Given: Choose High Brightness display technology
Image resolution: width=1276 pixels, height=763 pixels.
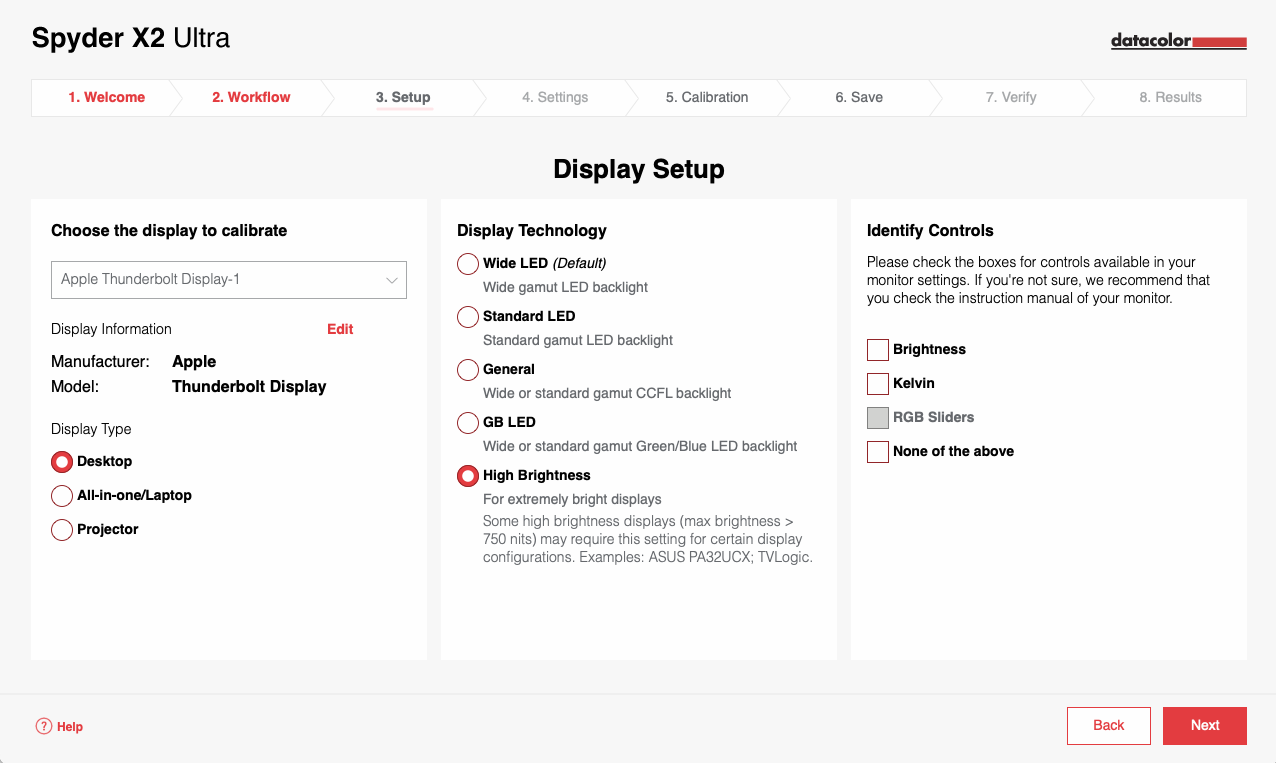Looking at the screenshot, I should point(468,476).
